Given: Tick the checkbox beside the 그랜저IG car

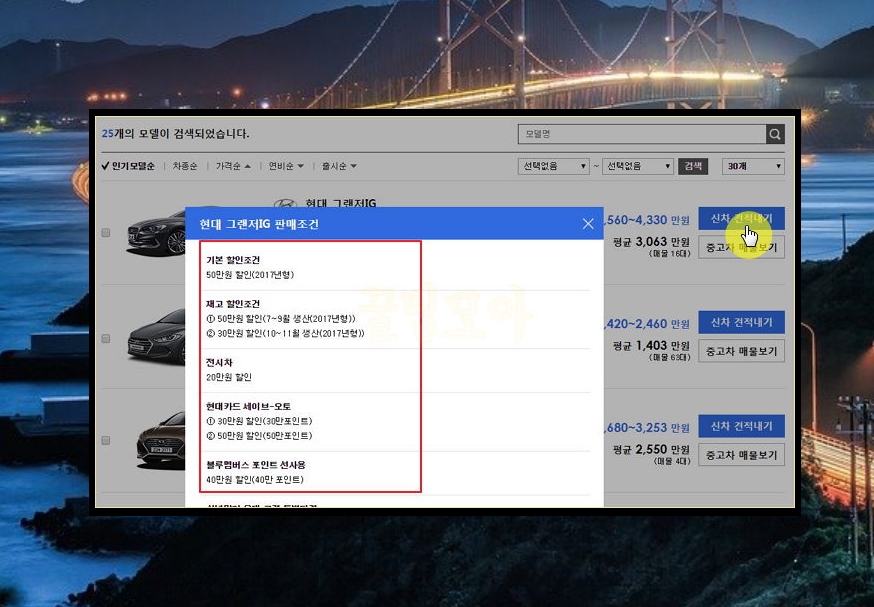Looking at the screenshot, I should tap(106, 233).
